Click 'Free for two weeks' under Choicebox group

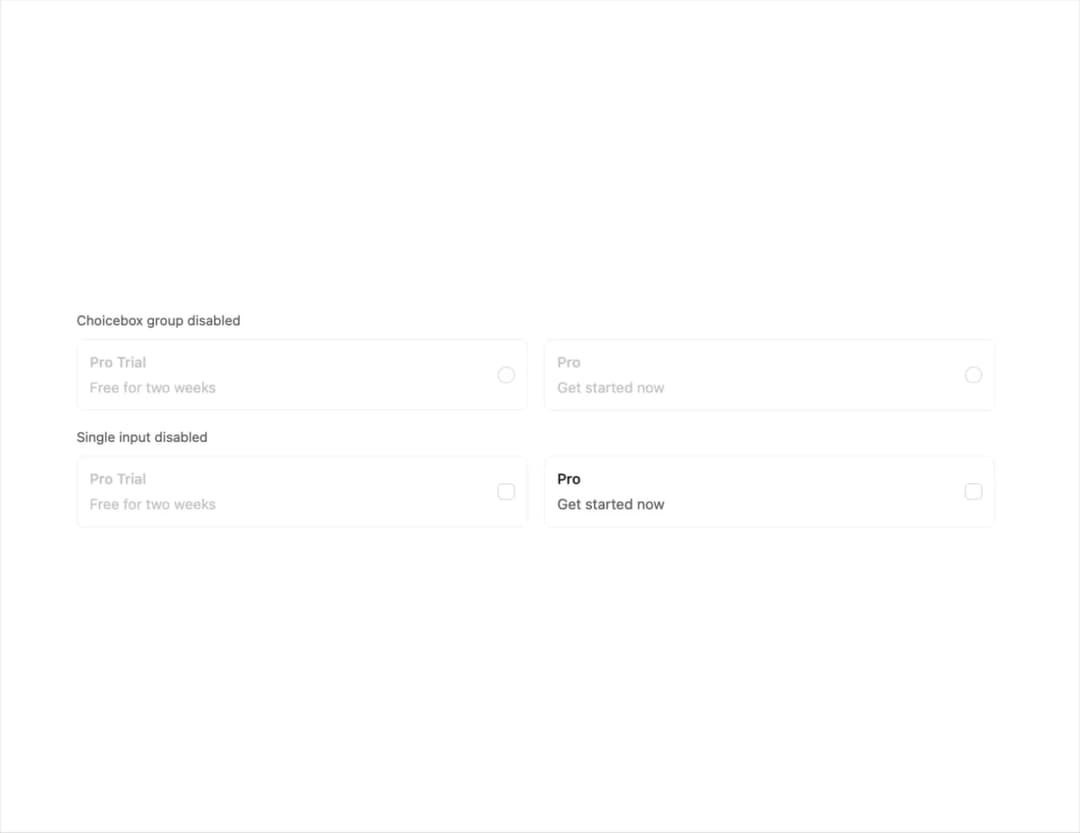[x=152, y=388]
